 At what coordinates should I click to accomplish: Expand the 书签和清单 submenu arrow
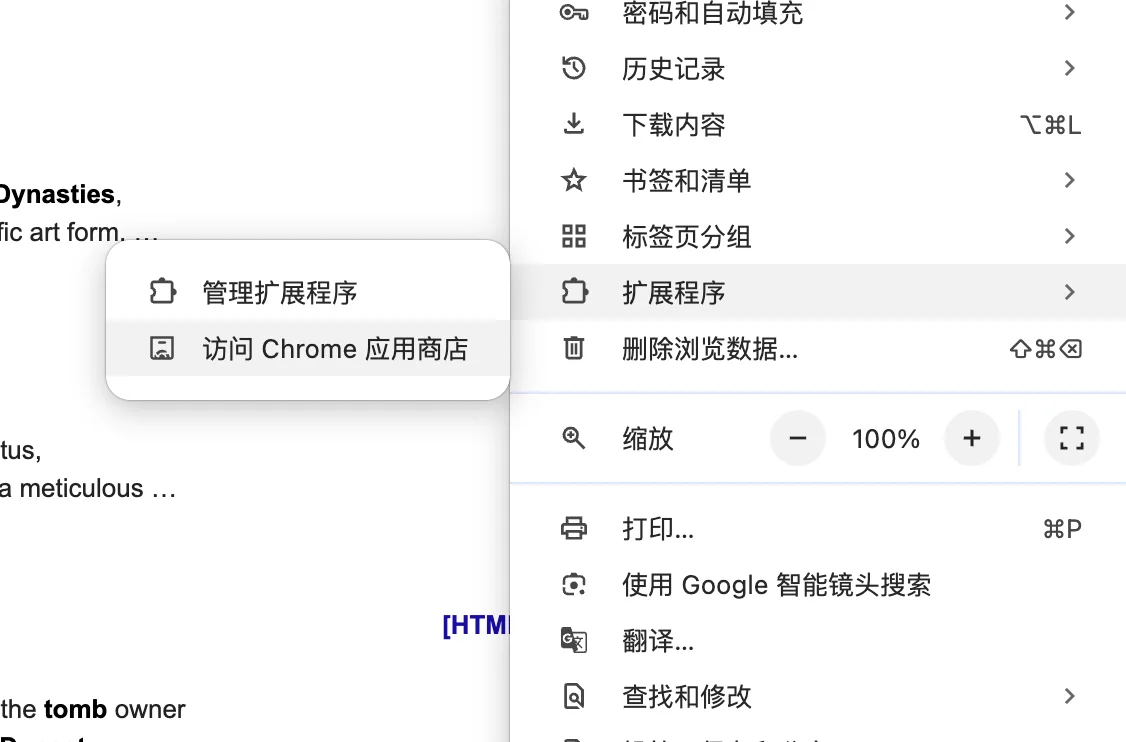pyautogui.click(x=1069, y=180)
